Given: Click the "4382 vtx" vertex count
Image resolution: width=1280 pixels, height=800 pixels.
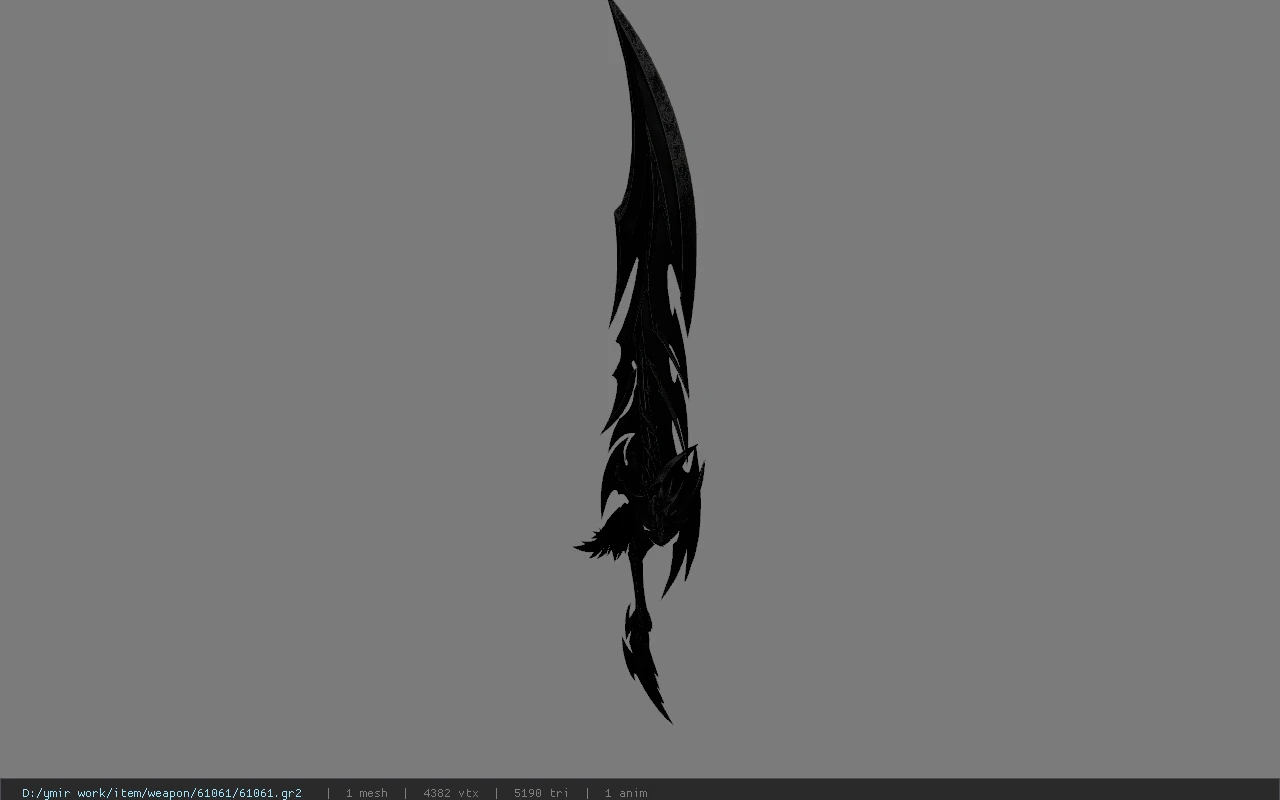Looking at the screenshot, I should tap(451, 793).
